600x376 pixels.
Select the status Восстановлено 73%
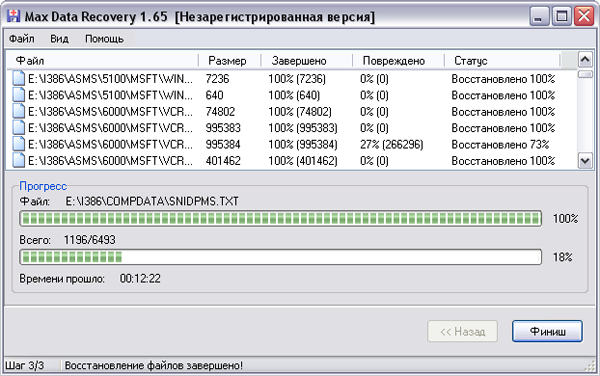point(500,145)
